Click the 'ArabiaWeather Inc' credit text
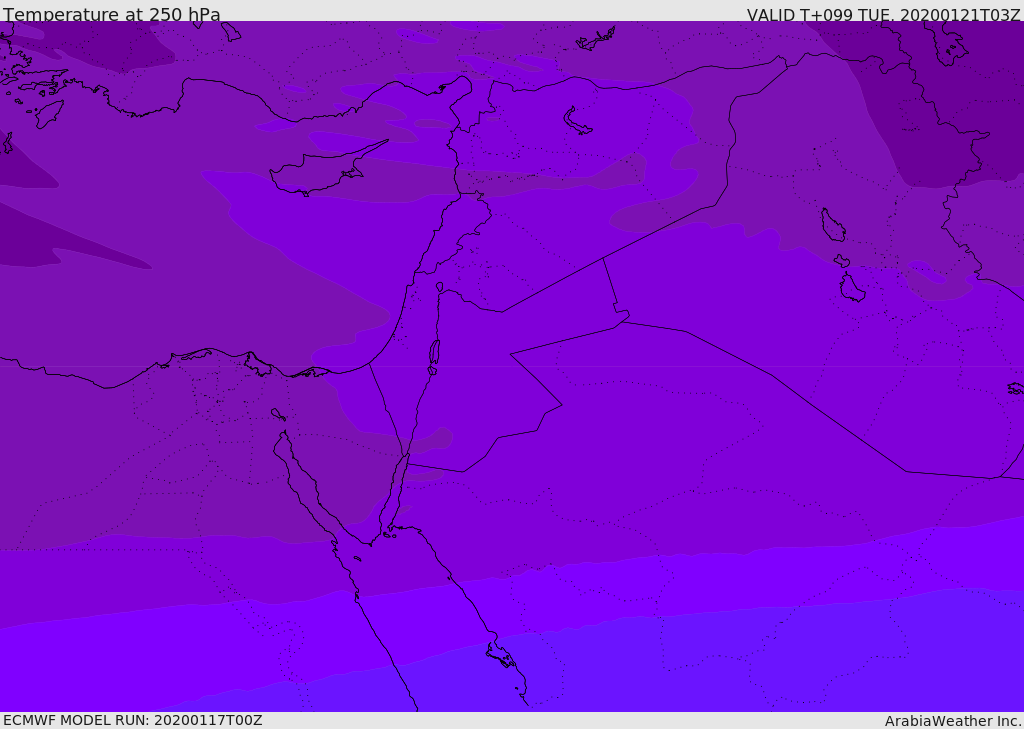The image size is (1024, 729). 953,721
